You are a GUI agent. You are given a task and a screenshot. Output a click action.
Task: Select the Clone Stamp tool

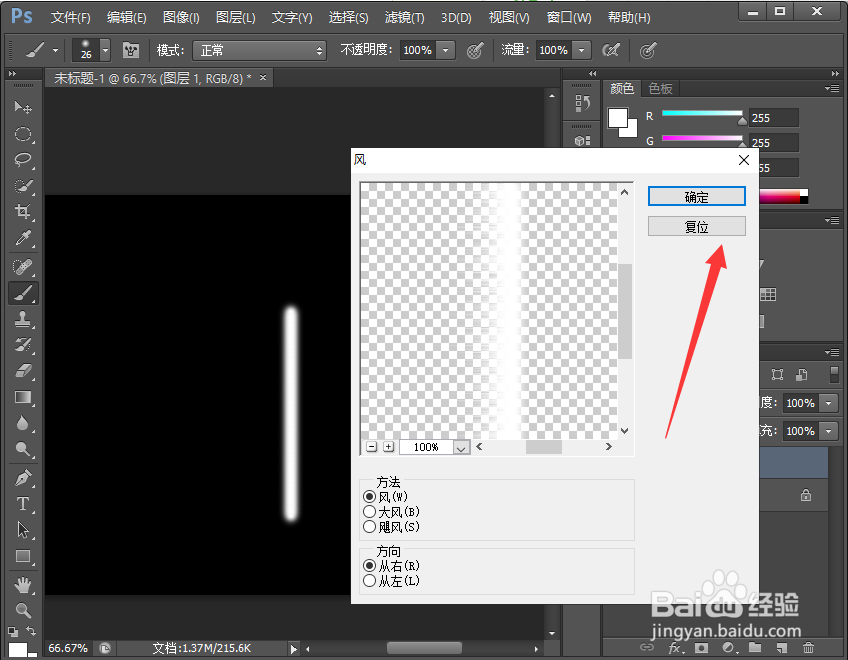click(x=23, y=319)
